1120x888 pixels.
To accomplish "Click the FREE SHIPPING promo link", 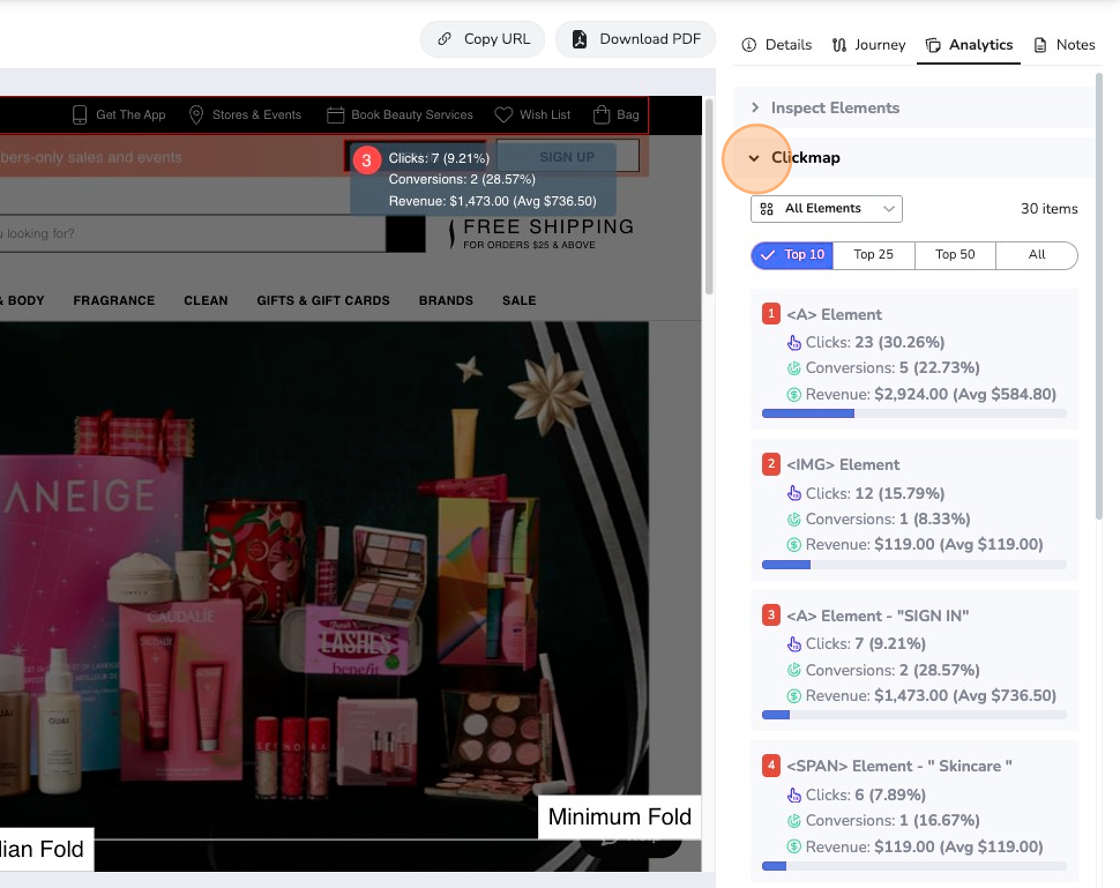I will [541, 234].
